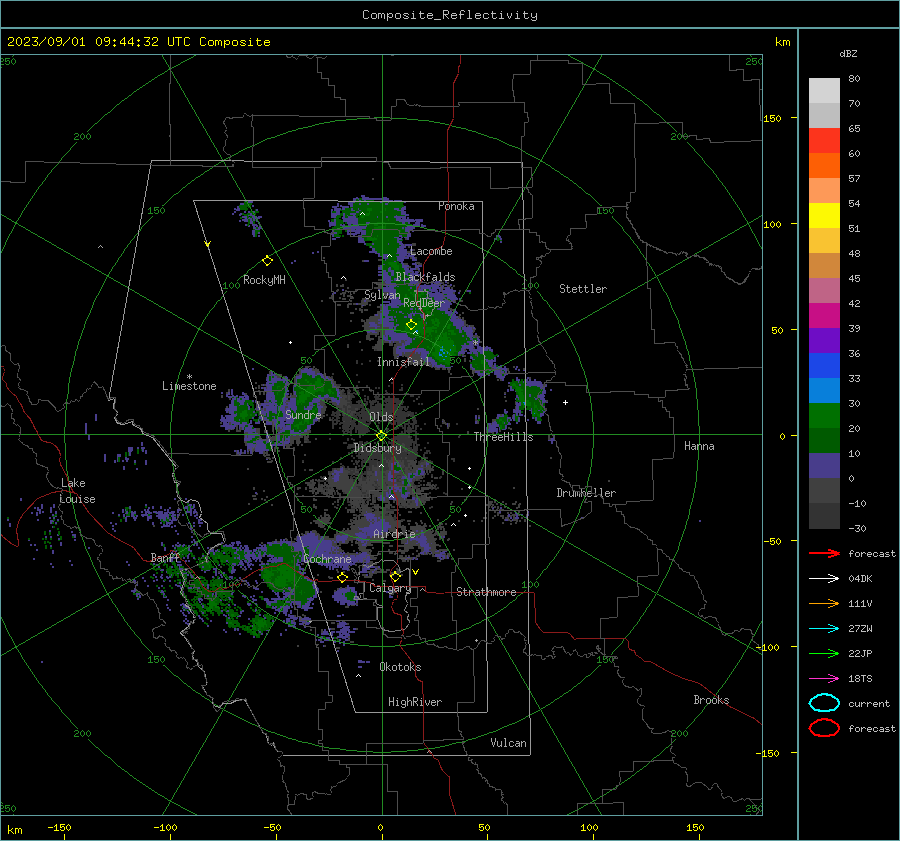The height and width of the screenshot is (841, 900).
Task: Click the Drumheller town label
Action: pyautogui.click(x=586, y=493)
